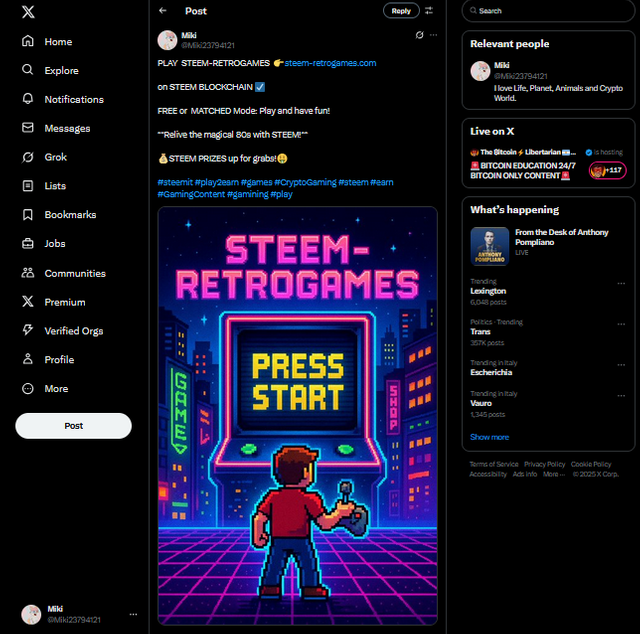Open The Bitcoin Libertarian live host
640x634 pixels.
tap(523, 152)
